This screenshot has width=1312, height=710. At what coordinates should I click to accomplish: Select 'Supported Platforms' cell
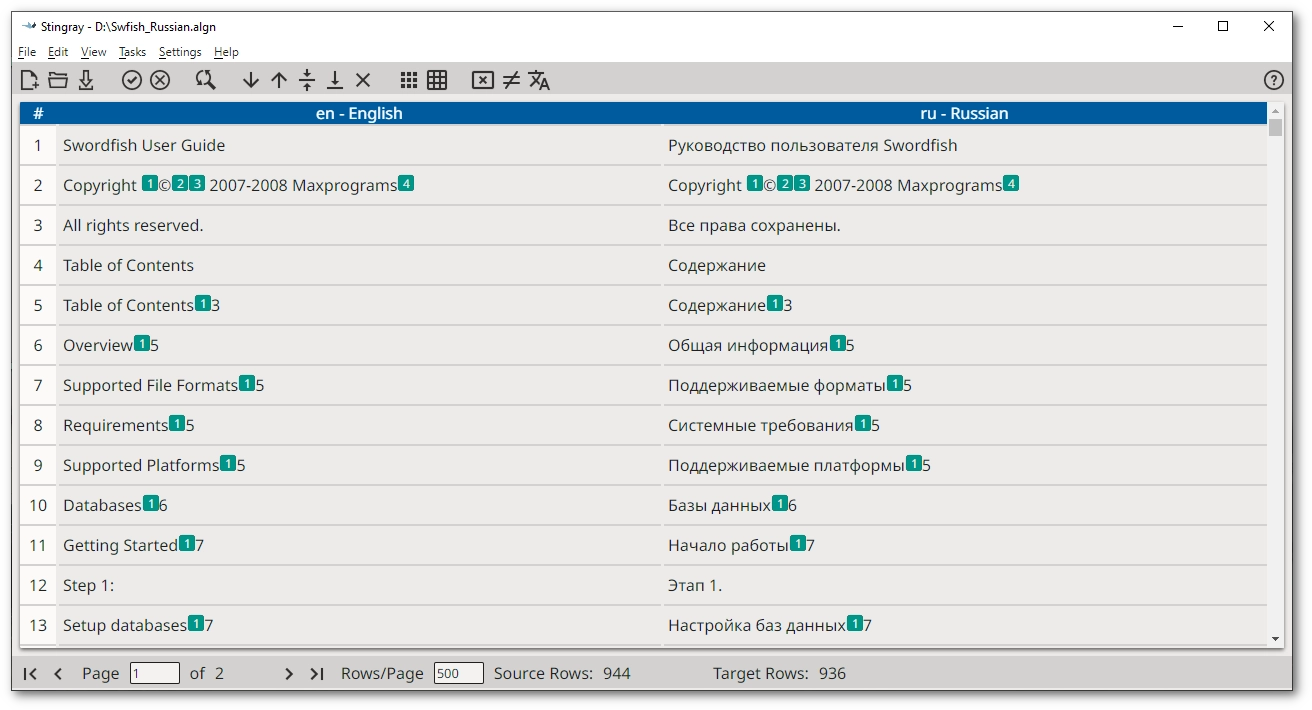359,465
